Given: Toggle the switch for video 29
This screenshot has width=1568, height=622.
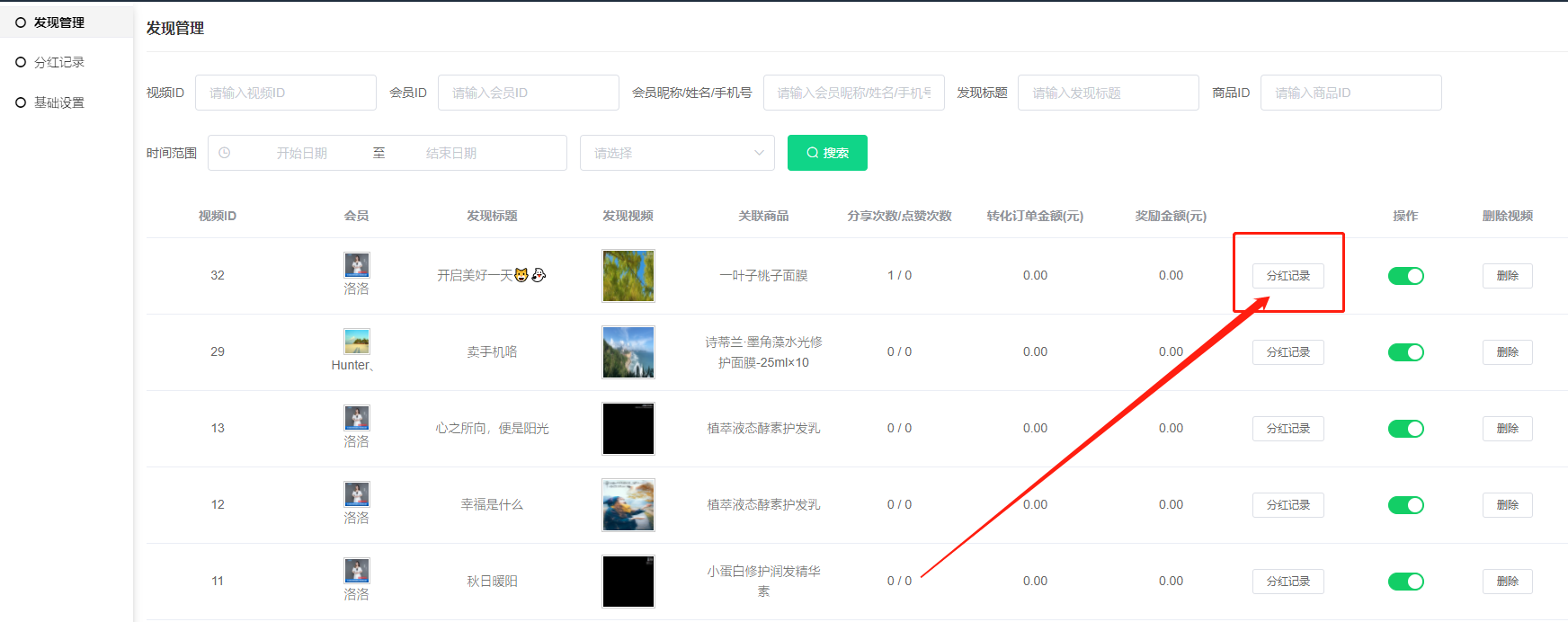Looking at the screenshot, I should coord(1406,352).
